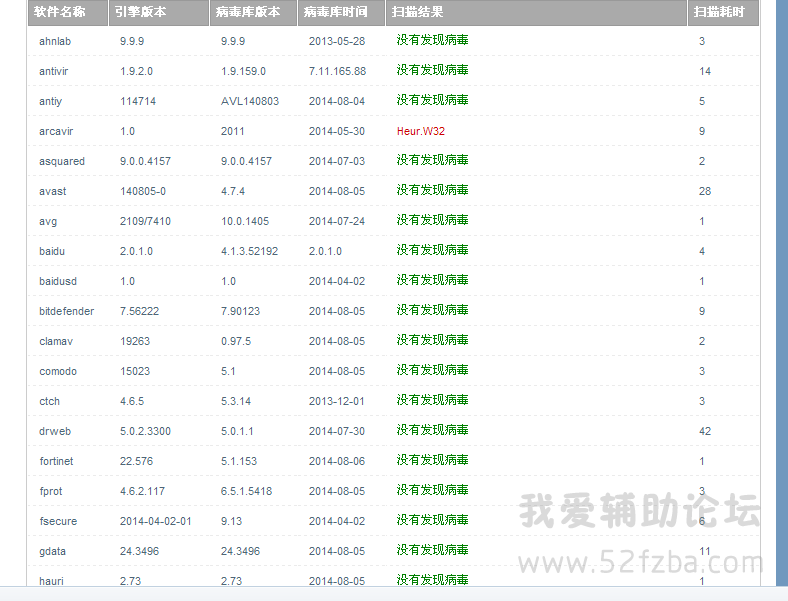
Task: Select the comodo row name
Action: pyautogui.click(x=58, y=371)
